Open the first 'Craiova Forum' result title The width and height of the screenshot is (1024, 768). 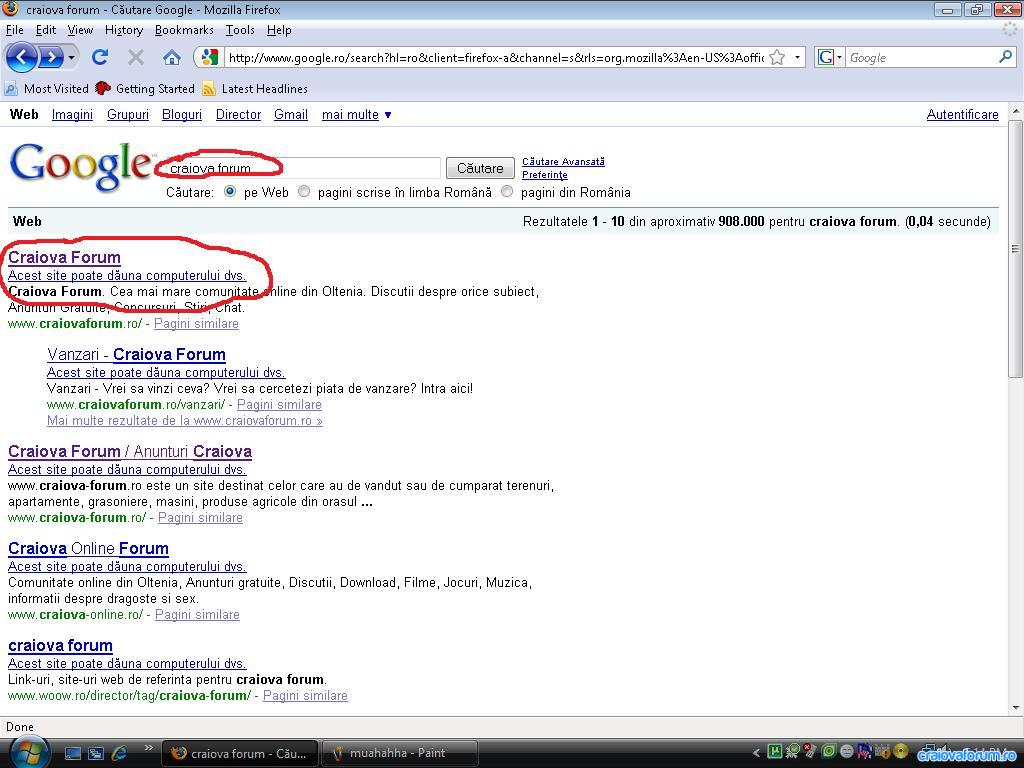tap(64, 257)
